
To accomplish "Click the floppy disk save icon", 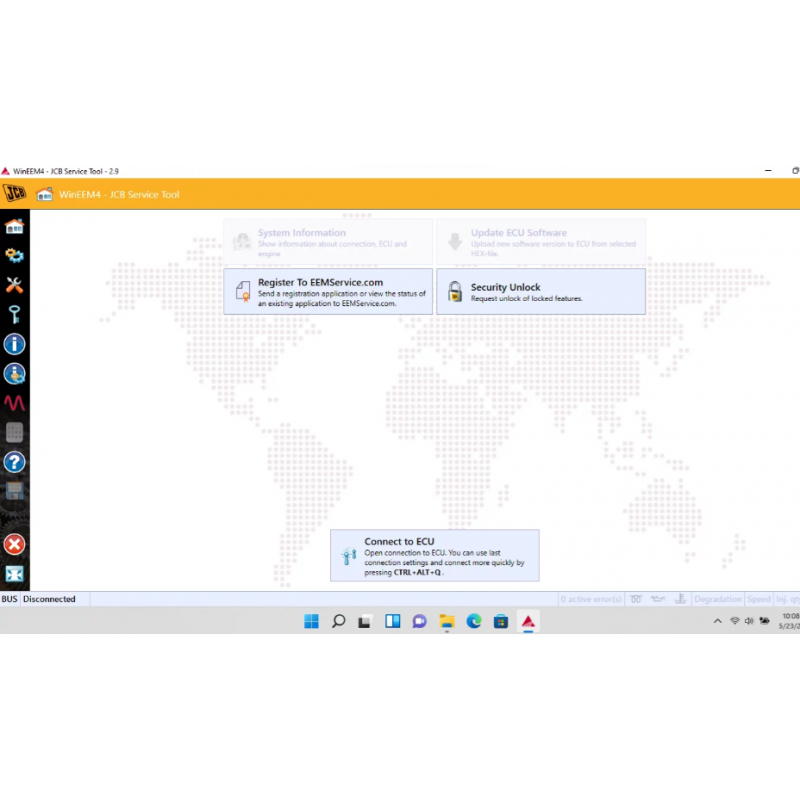I will point(14,491).
